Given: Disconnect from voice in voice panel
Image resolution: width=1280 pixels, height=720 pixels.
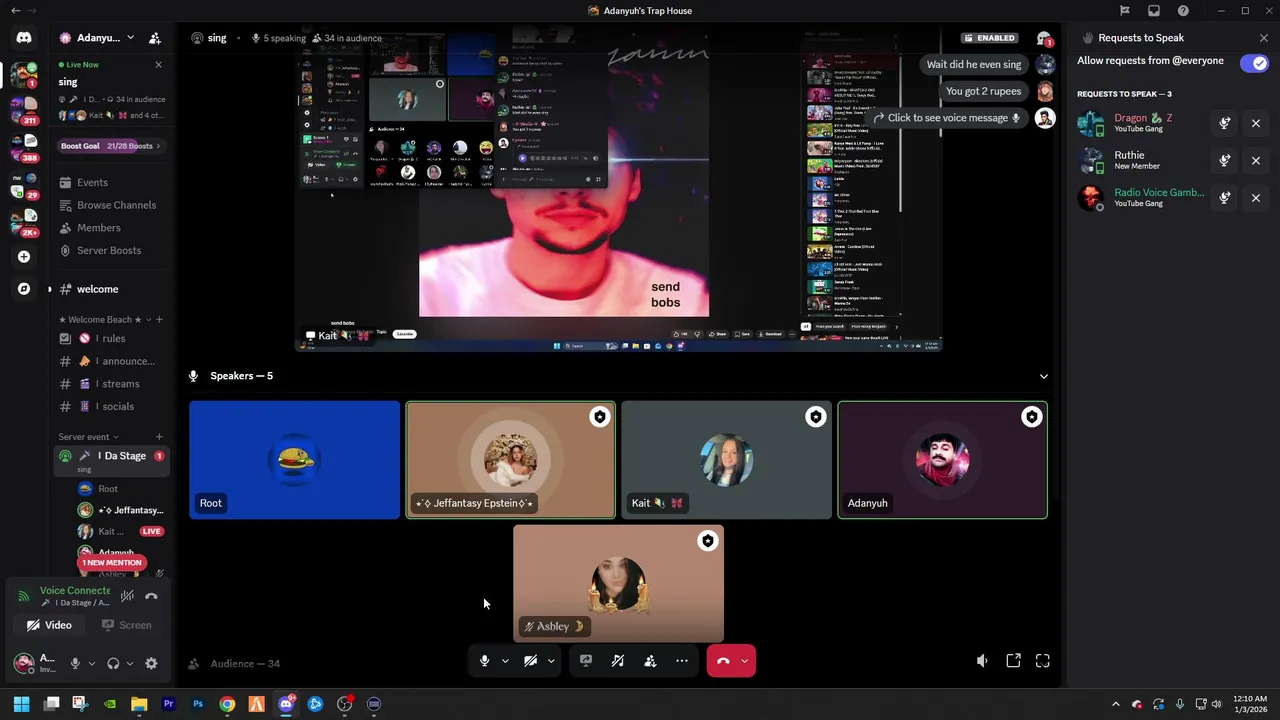Looking at the screenshot, I should tap(151, 596).
